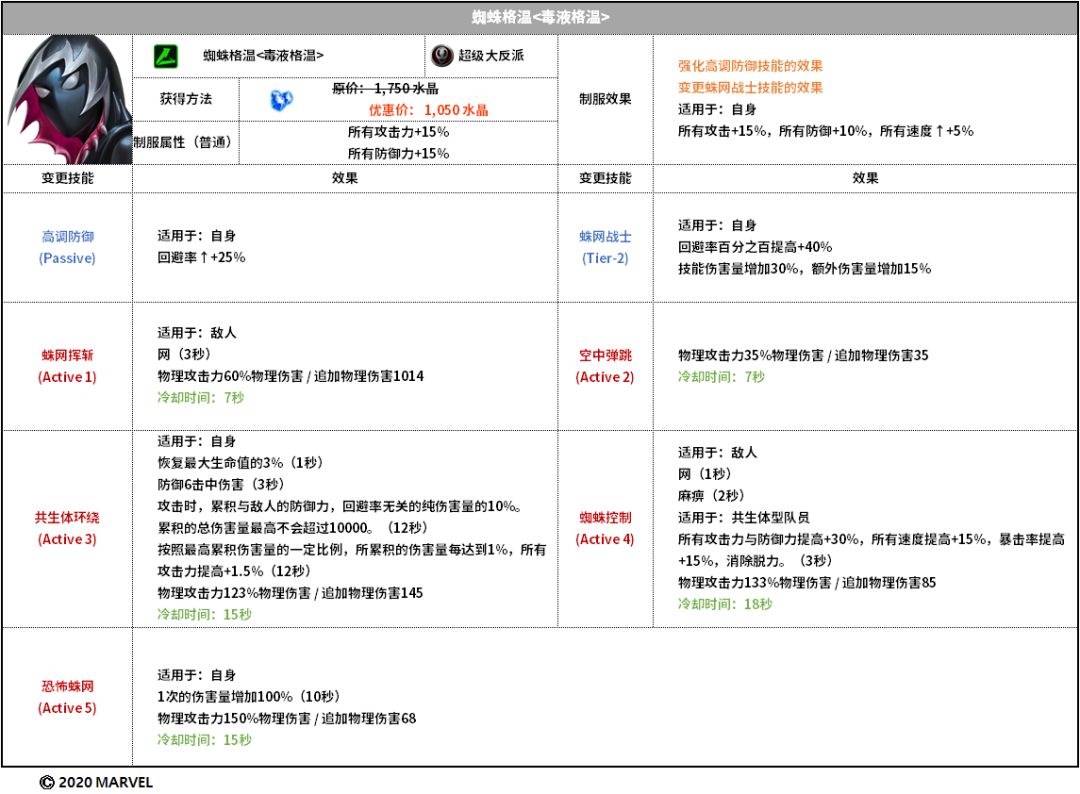This screenshot has width=1080, height=794.
Task: Click the 1次的伤害量增加100%（10秒）line
Action: coord(249,697)
